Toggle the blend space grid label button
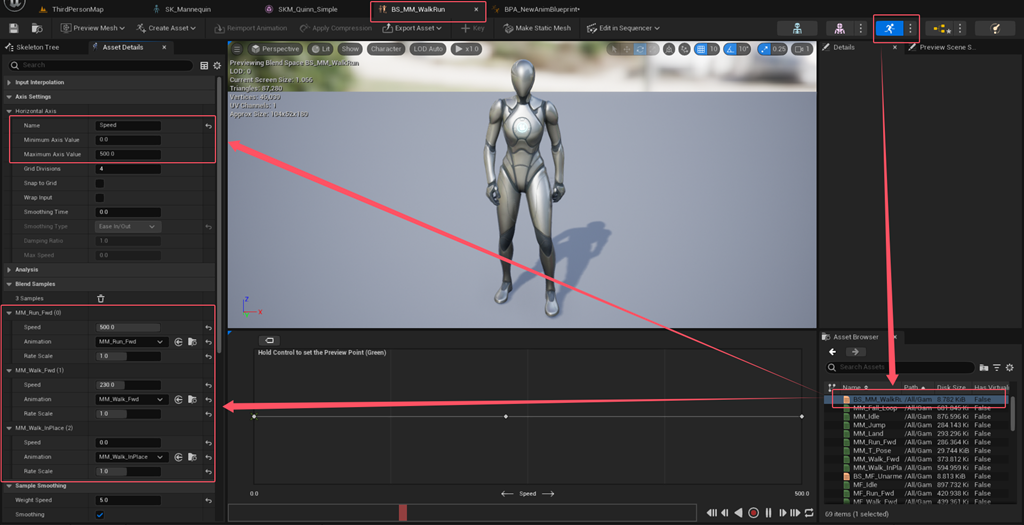1024x525 pixels. click(269, 340)
